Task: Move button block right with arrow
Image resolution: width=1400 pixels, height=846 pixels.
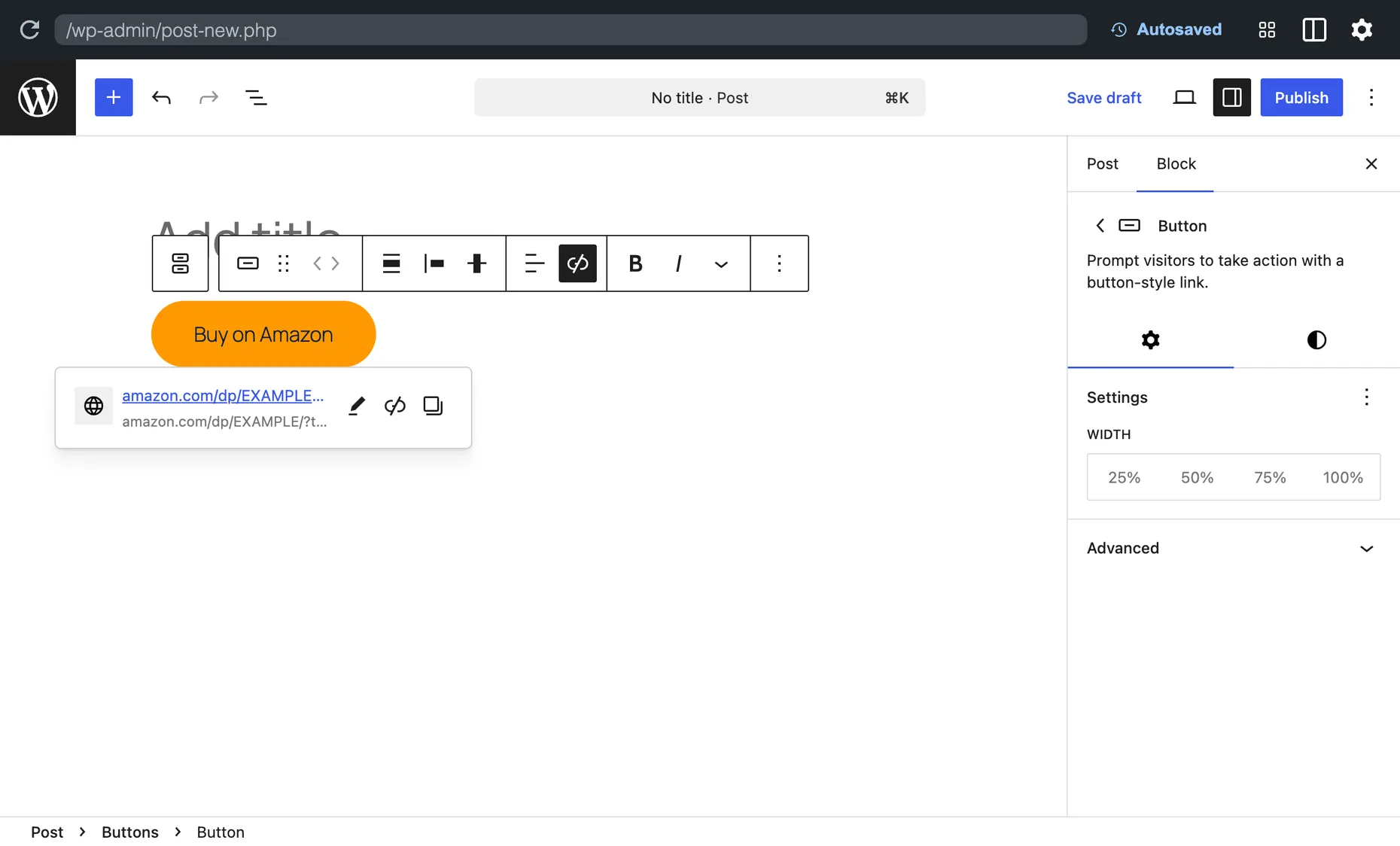Action: 336,263
